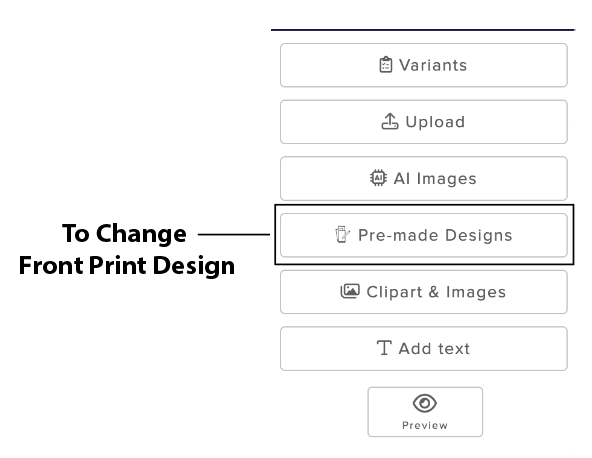Toggle the Preview eye icon
592x458 pixels.
coord(425,403)
